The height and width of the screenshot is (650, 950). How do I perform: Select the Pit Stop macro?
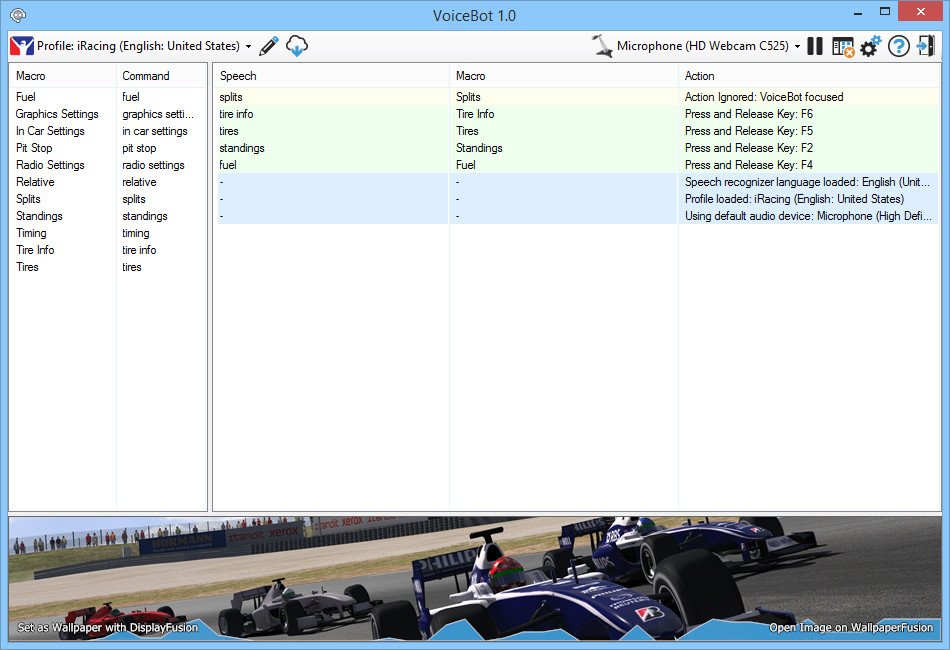pyautogui.click(x=34, y=148)
